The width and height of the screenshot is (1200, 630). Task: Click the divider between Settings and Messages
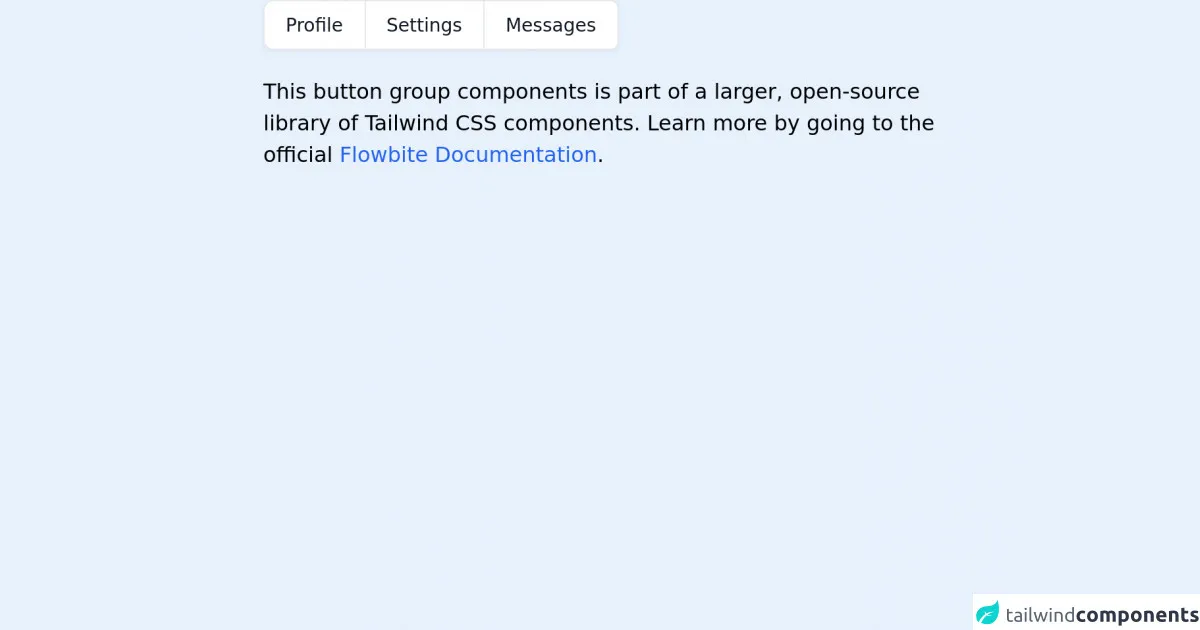point(484,25)
